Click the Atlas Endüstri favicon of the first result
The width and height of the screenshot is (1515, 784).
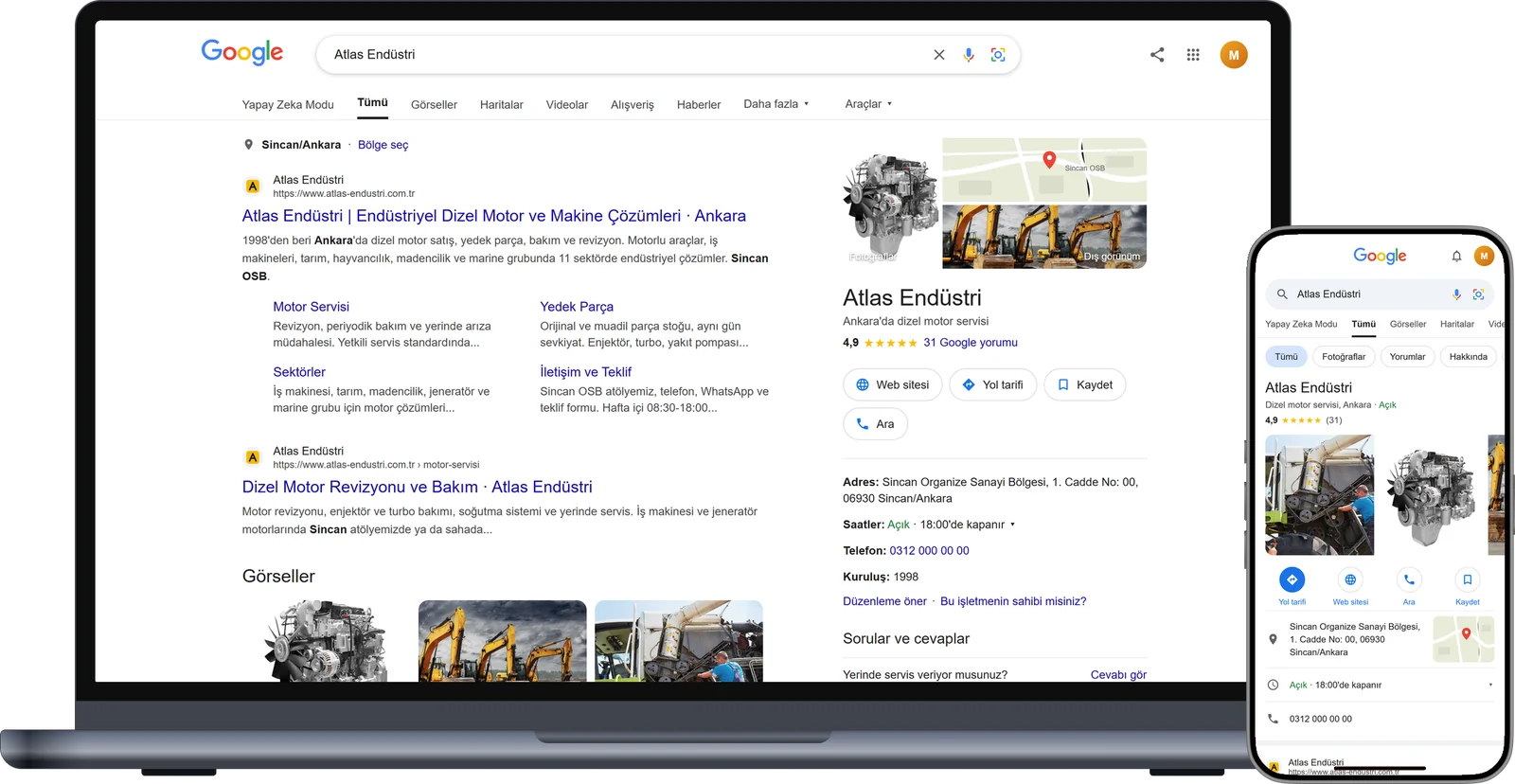point(253,187)
